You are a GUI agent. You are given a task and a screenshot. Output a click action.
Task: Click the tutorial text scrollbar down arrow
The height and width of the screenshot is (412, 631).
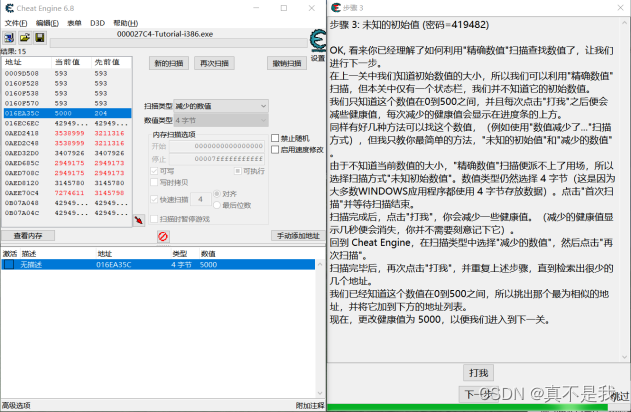pos(625,357)
